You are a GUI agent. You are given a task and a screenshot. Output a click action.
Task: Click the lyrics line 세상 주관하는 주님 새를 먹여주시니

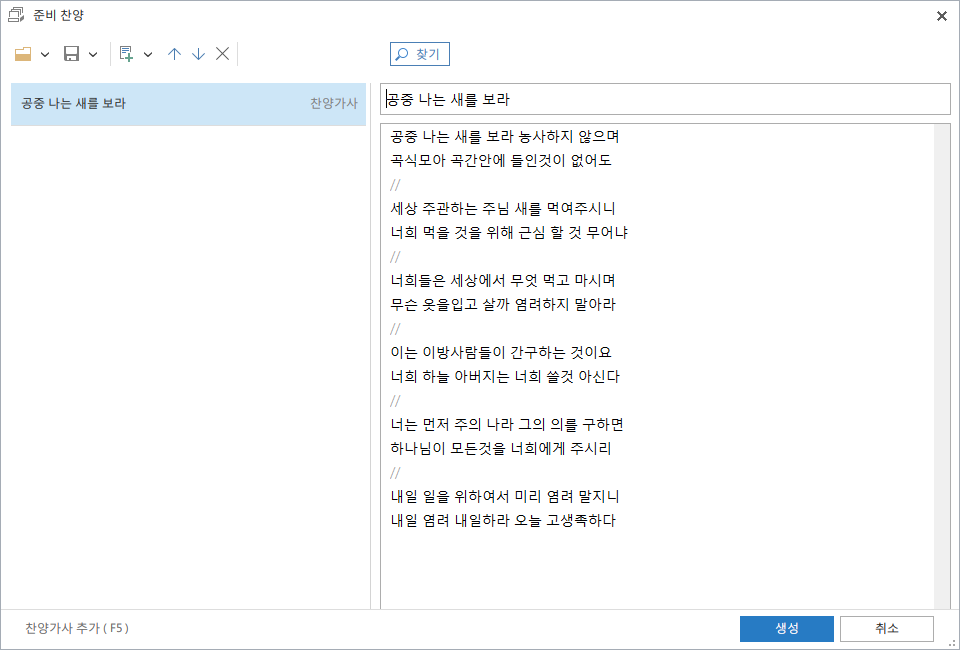click(503, 208)
